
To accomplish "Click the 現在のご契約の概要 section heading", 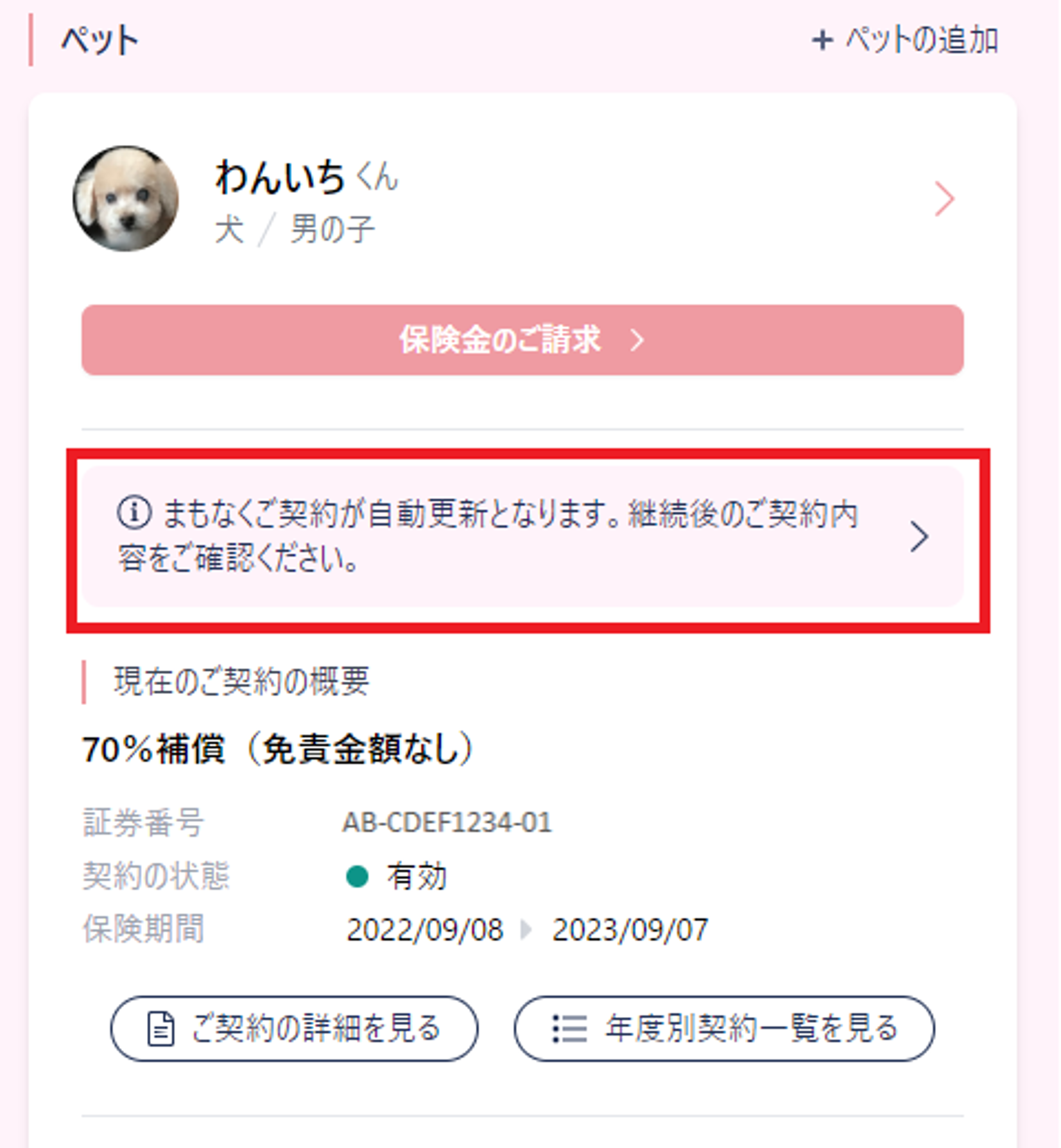I will 242,681.
